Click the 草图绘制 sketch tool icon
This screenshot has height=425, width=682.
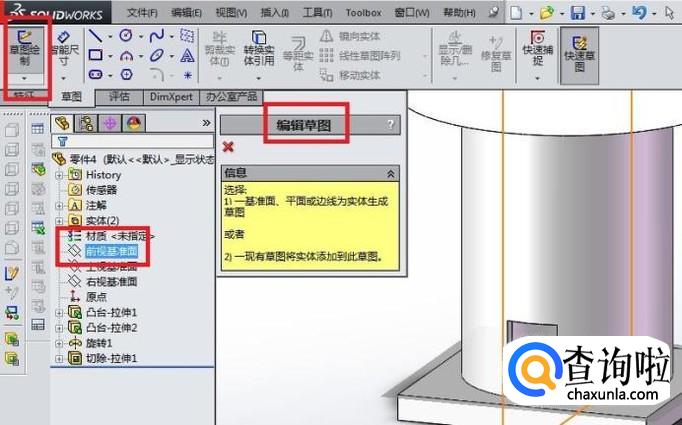point(25,47)
